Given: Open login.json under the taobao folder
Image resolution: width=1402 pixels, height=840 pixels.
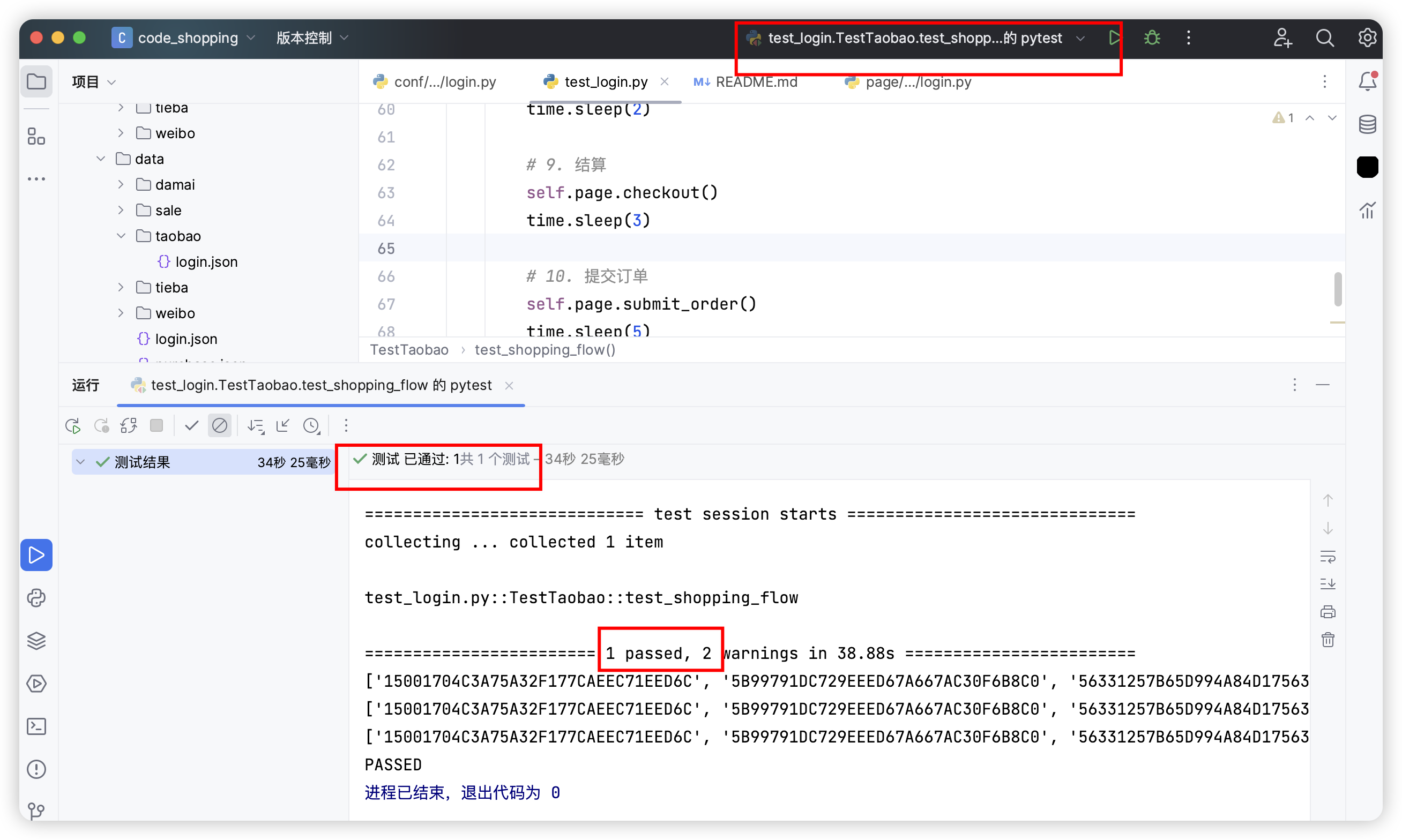Looking at the screenshot, I should [x=206, y=262].
